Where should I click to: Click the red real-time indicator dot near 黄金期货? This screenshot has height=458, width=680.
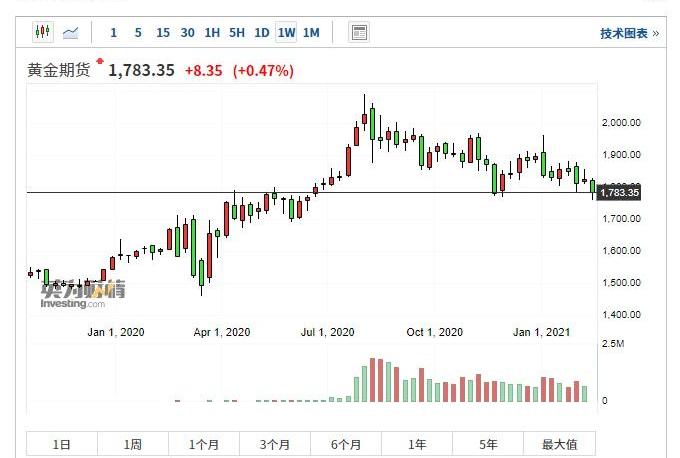[x=100, y=61]
